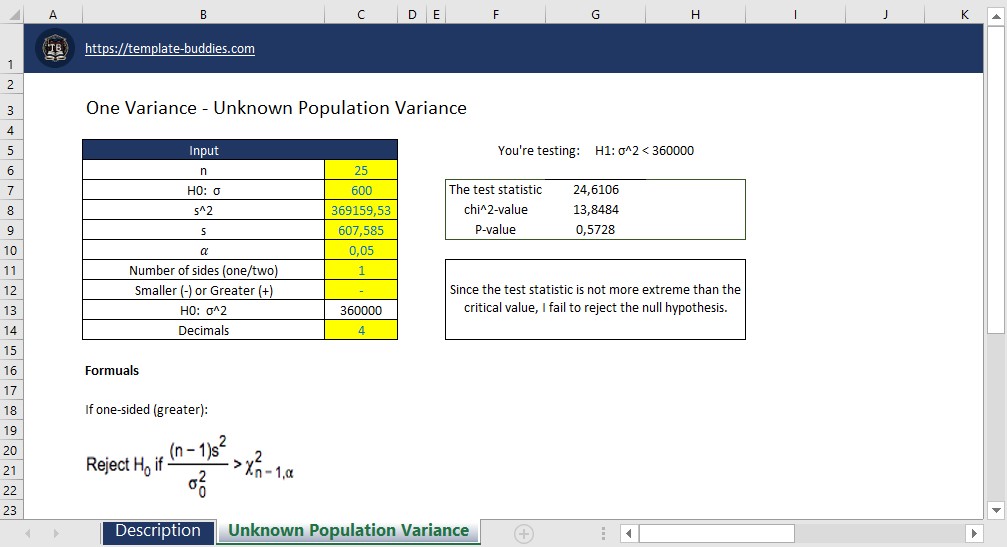Click the horizontal scrollbar thumb
1007x547 pixels.
point(716,534)
